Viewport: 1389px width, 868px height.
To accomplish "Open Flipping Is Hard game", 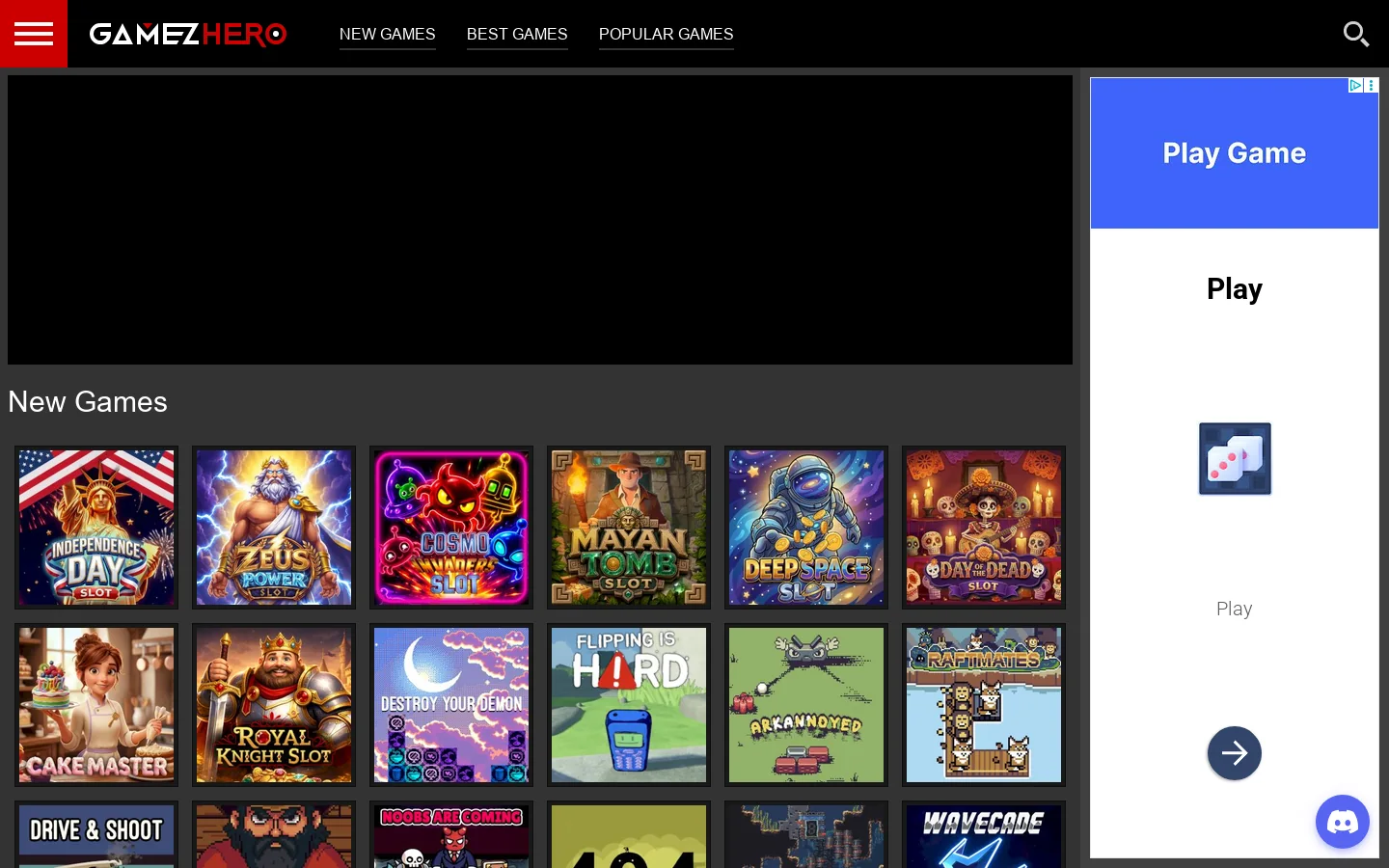I will pyautogui.click(x=629, y=705).
